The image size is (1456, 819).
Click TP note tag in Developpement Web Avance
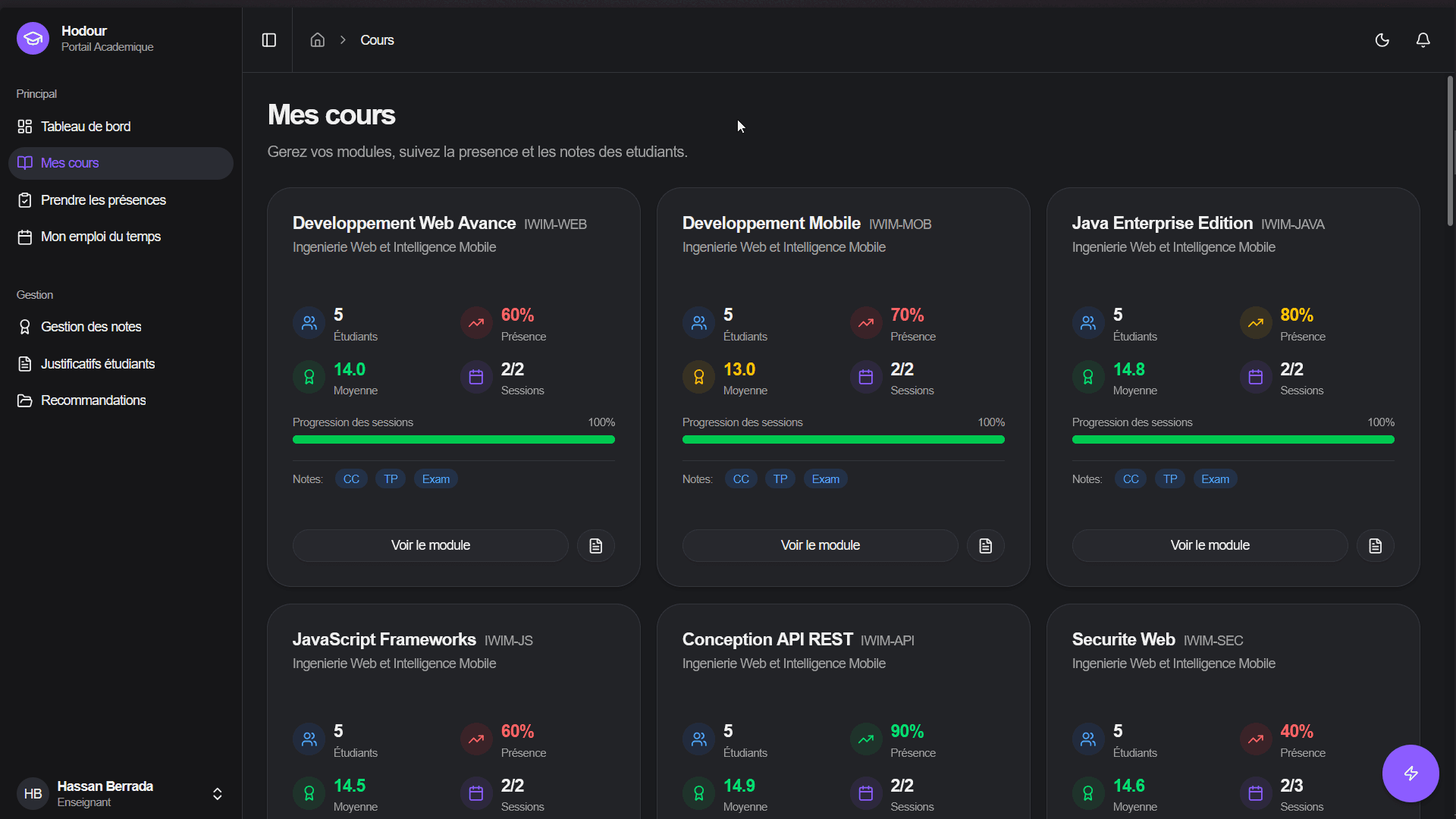point(391,479)
